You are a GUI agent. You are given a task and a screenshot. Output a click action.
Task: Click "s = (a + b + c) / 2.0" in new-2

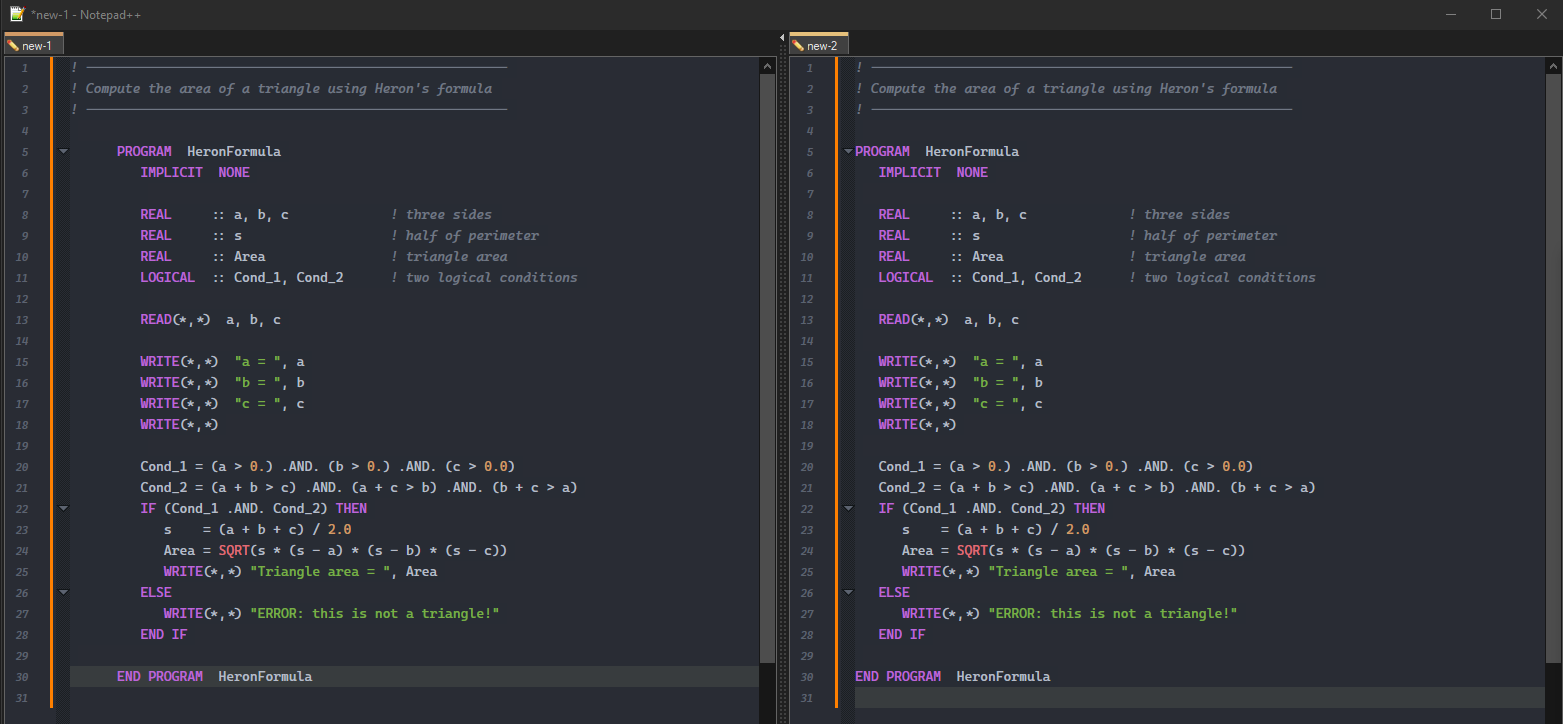(996, 530)
